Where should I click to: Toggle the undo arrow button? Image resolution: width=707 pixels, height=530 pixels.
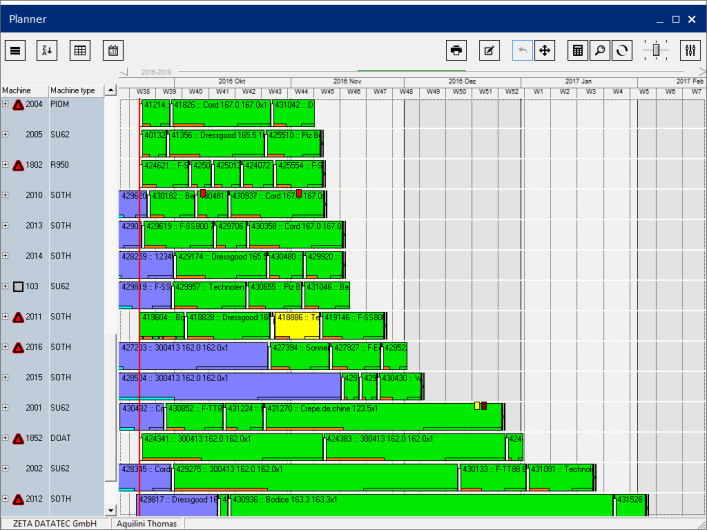point(522,50)
